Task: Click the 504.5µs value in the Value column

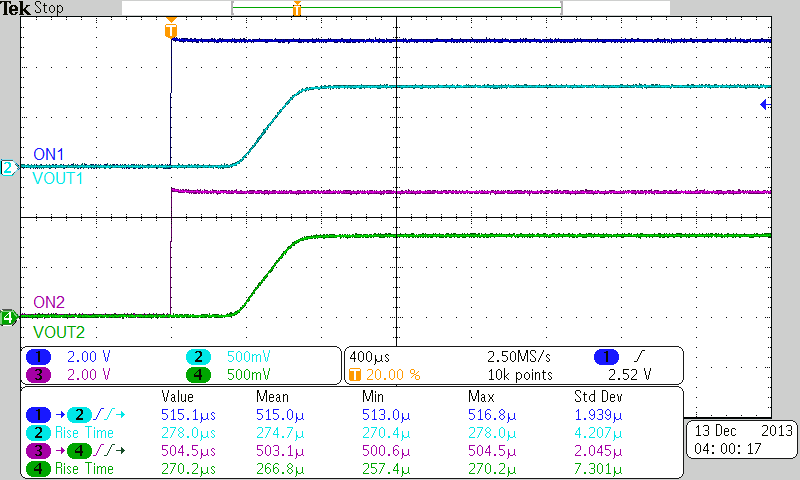Action: click(x=188, y=451)
